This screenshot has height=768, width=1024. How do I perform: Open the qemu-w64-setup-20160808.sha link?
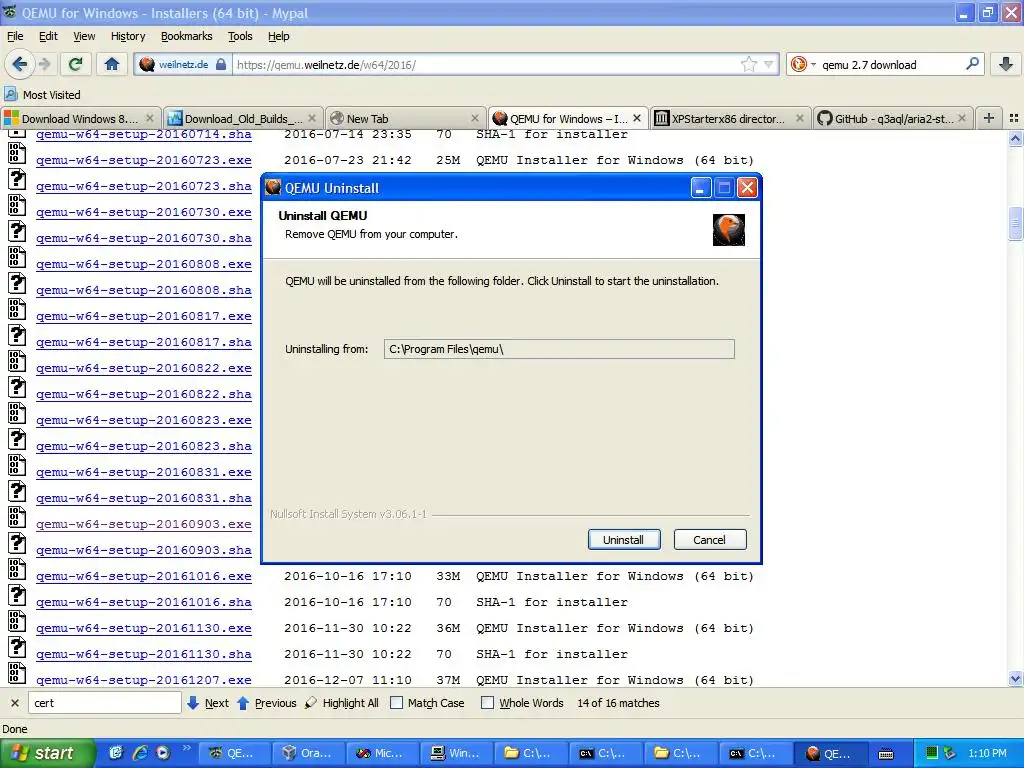[144, 290]
